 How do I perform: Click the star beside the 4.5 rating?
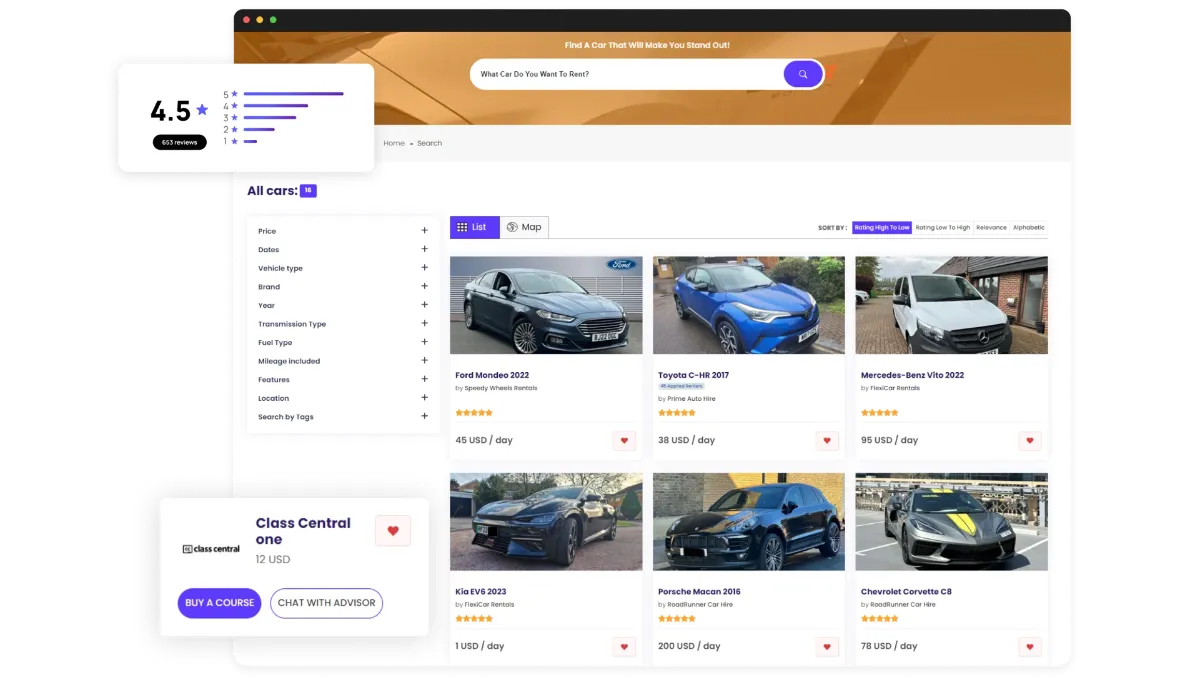click(x=202, y=110)
